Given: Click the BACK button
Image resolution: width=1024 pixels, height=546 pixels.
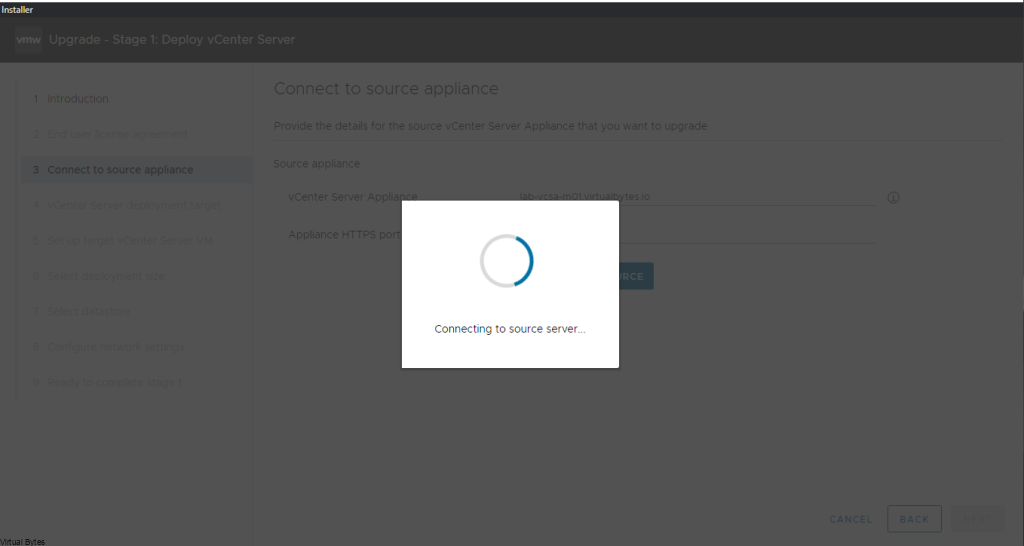Looking at the screenshot, I should pyautogui.click(x=914, y=519).
